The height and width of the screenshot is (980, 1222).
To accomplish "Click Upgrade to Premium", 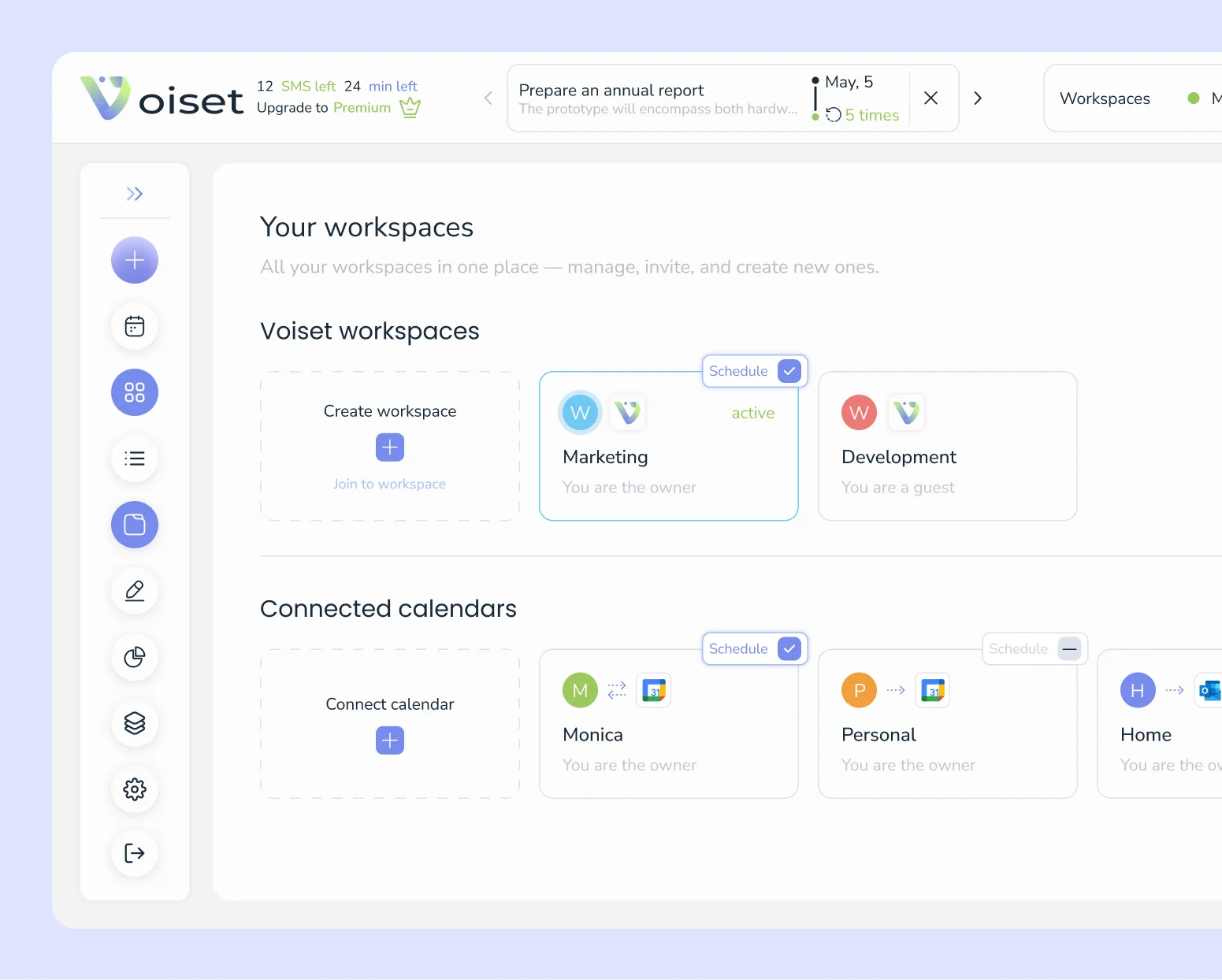I will 327,107.
